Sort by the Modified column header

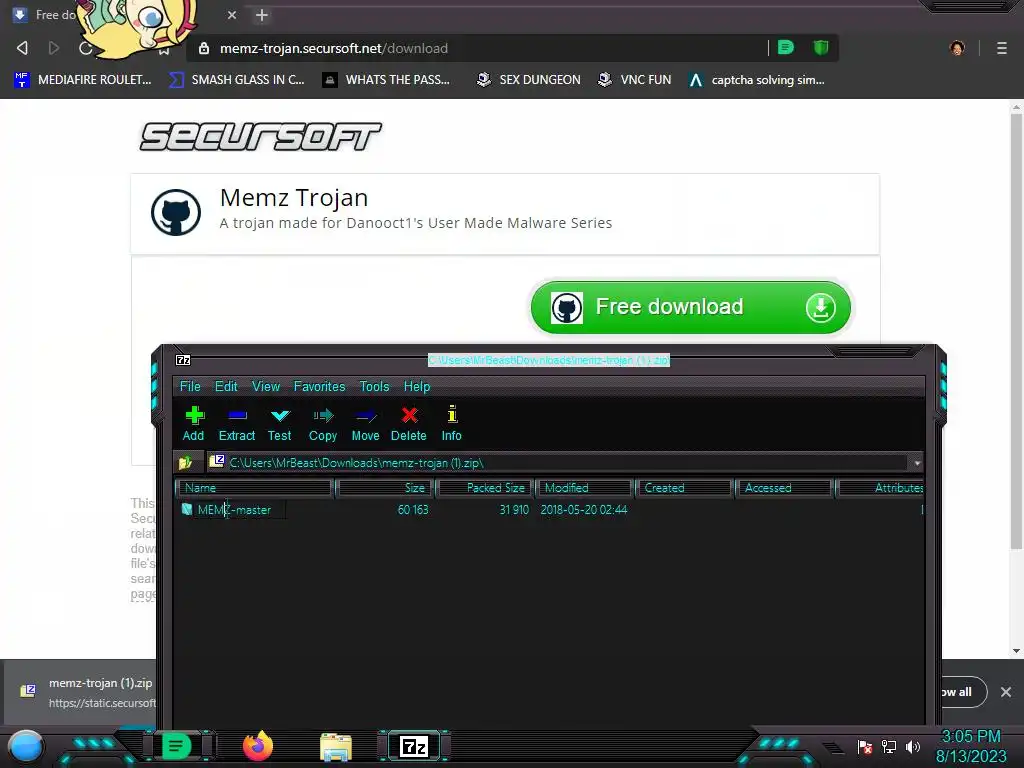point(584,488)
